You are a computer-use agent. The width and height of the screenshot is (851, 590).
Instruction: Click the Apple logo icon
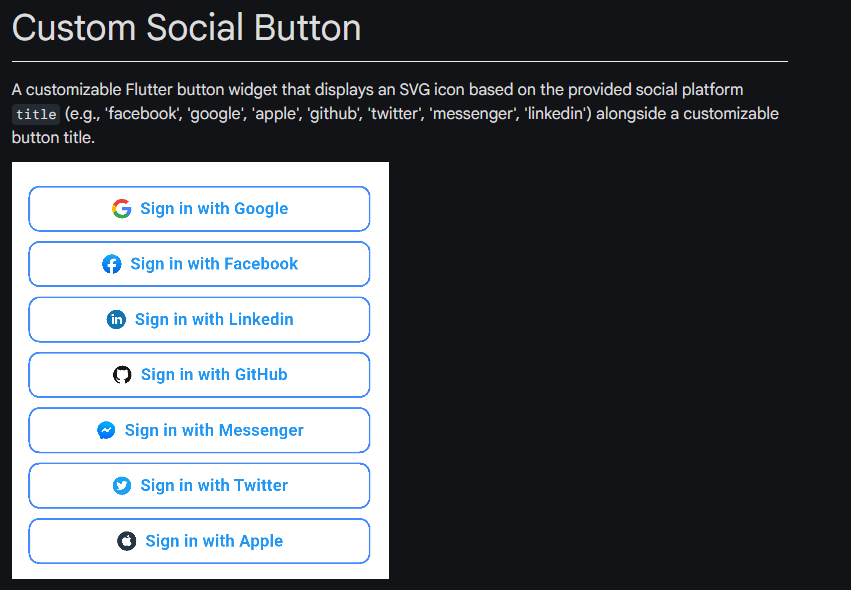point(126,540)
